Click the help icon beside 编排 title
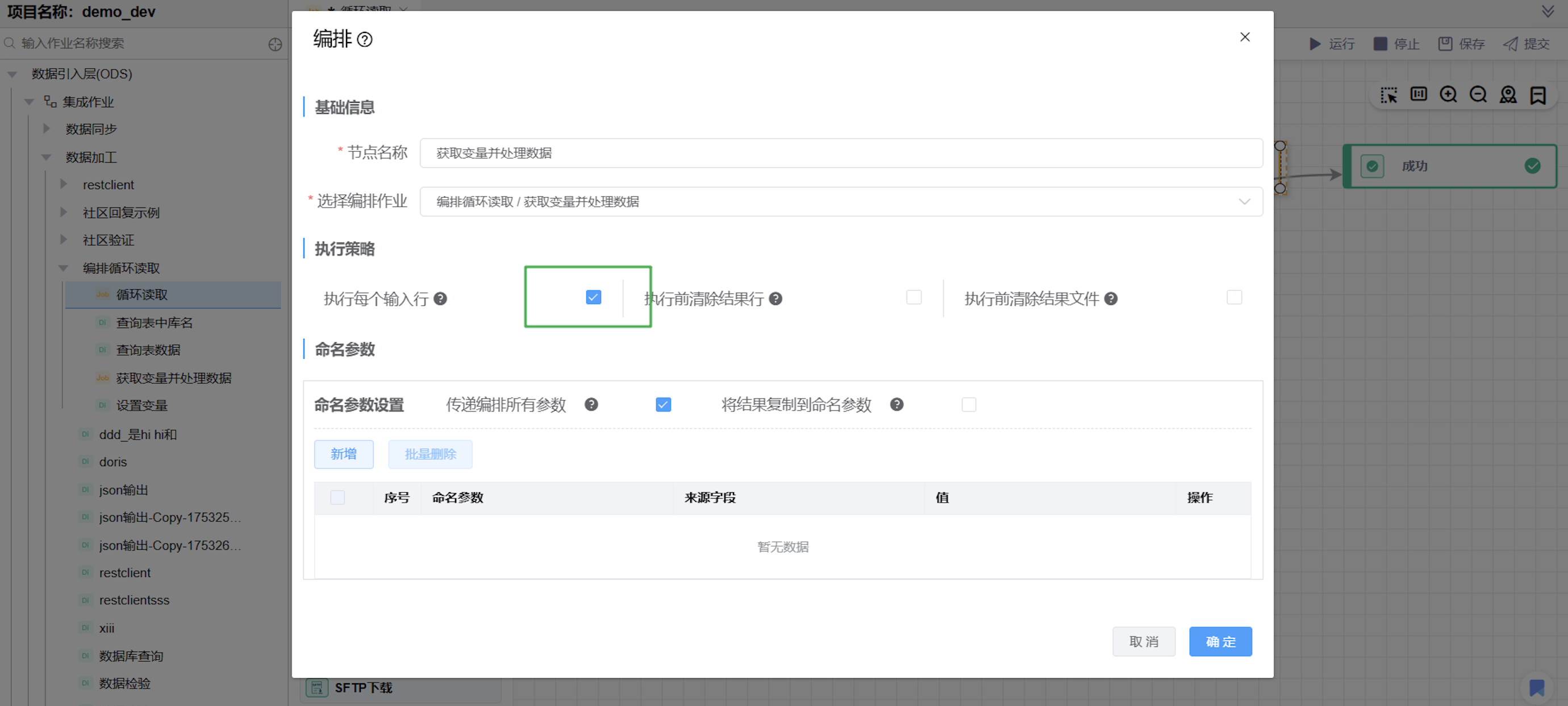Viewport: 1568px width, 706px height. click(365, 40)
